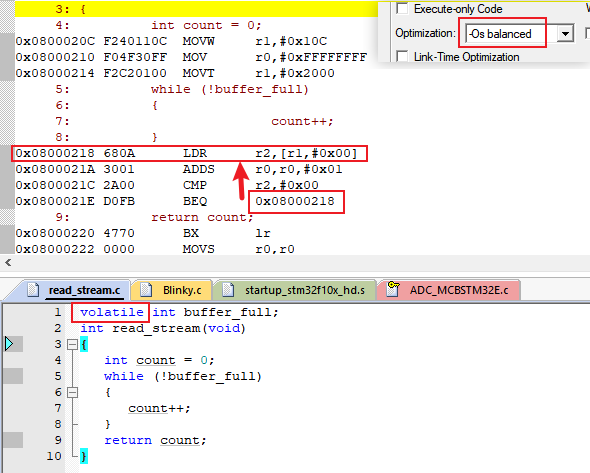
Task: Click the disassembly scroll-left arrow
Action: 8,262
